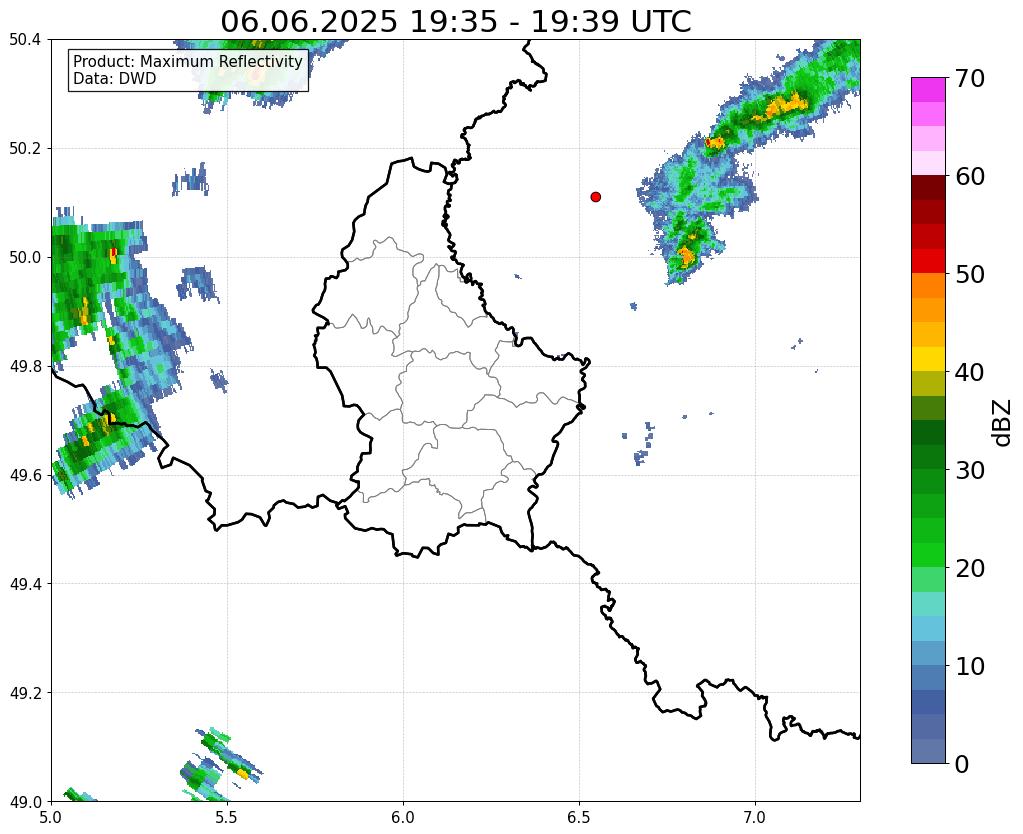Click the light blue 10 dBZ colorbar band

coord(928,653)
